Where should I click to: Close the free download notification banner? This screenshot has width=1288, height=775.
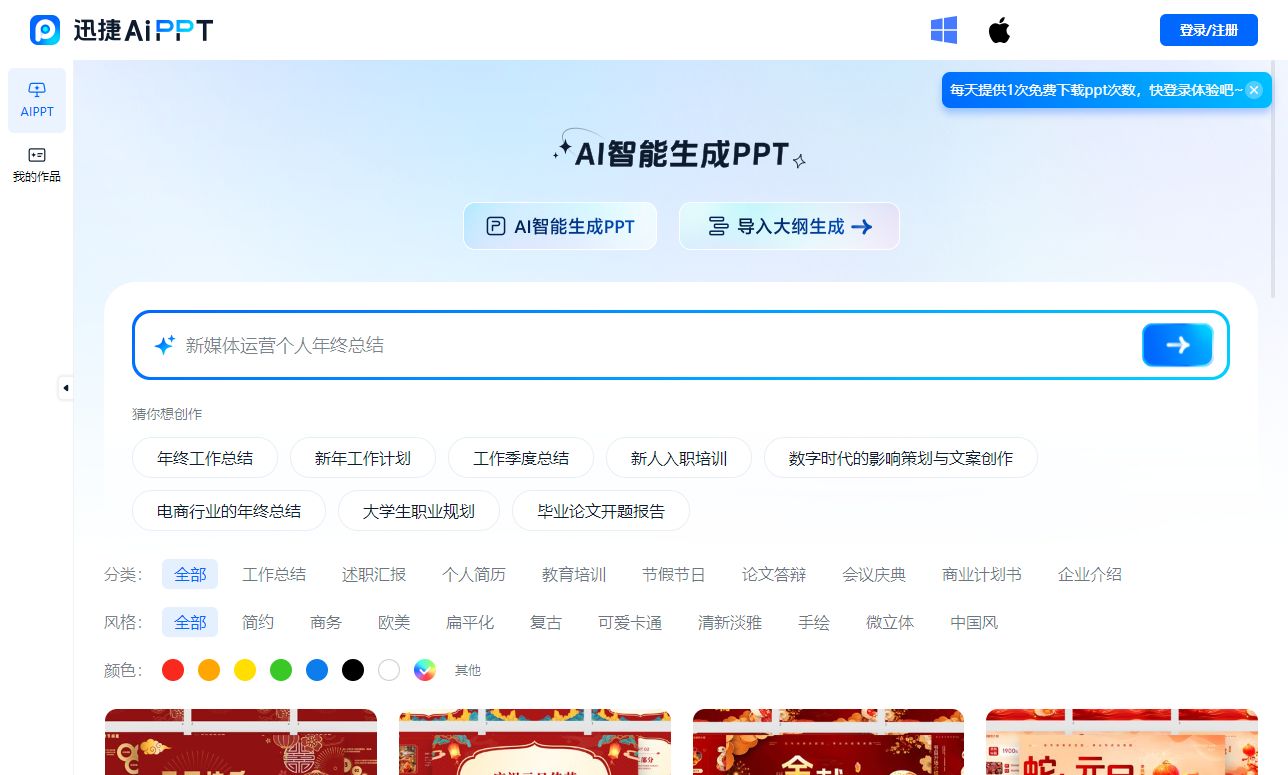point(1254,90)
